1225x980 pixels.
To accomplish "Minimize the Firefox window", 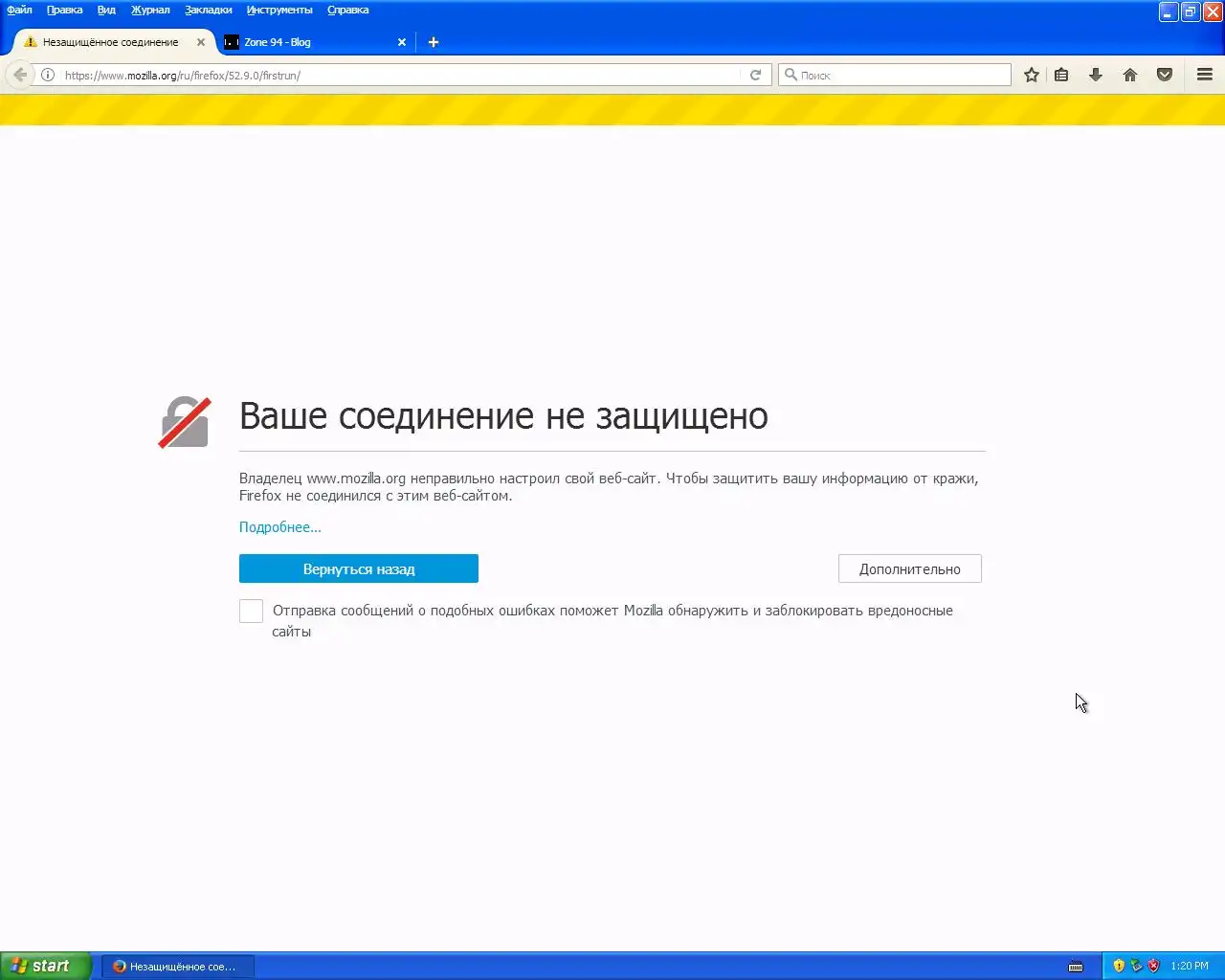I will point(1169,11).
